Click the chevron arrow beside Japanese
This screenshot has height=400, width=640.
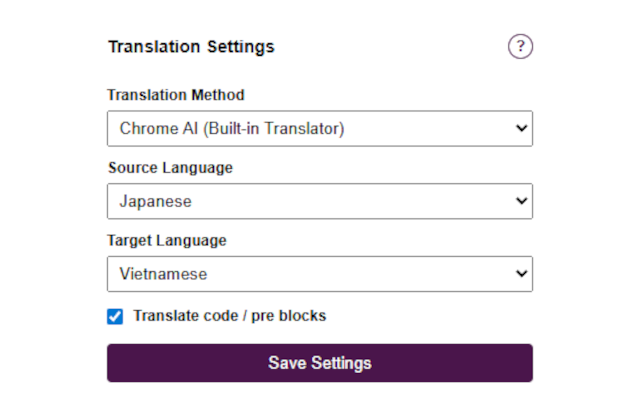coord(521,201)
